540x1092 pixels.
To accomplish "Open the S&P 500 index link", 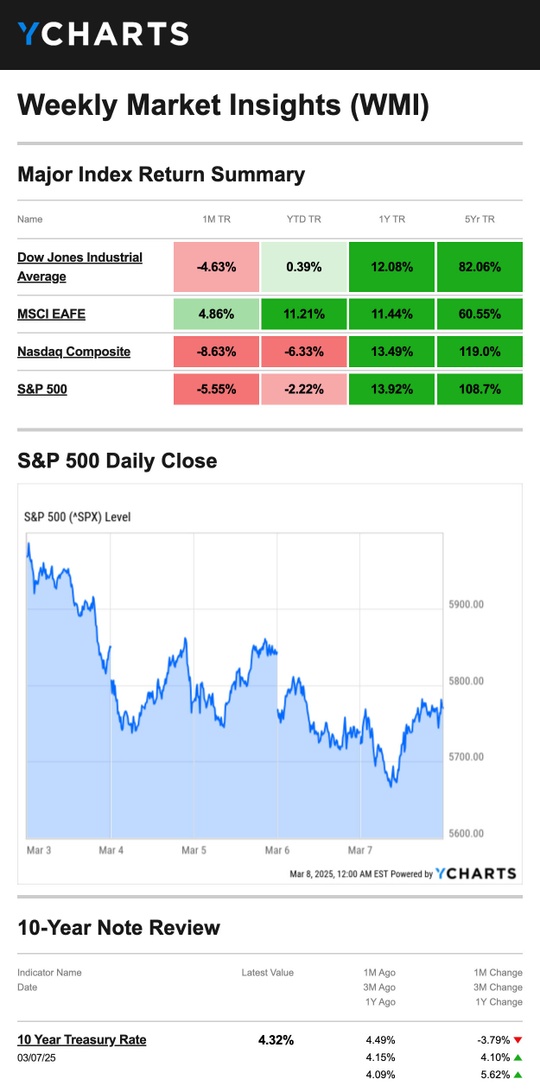I will [x=43, y=389].
